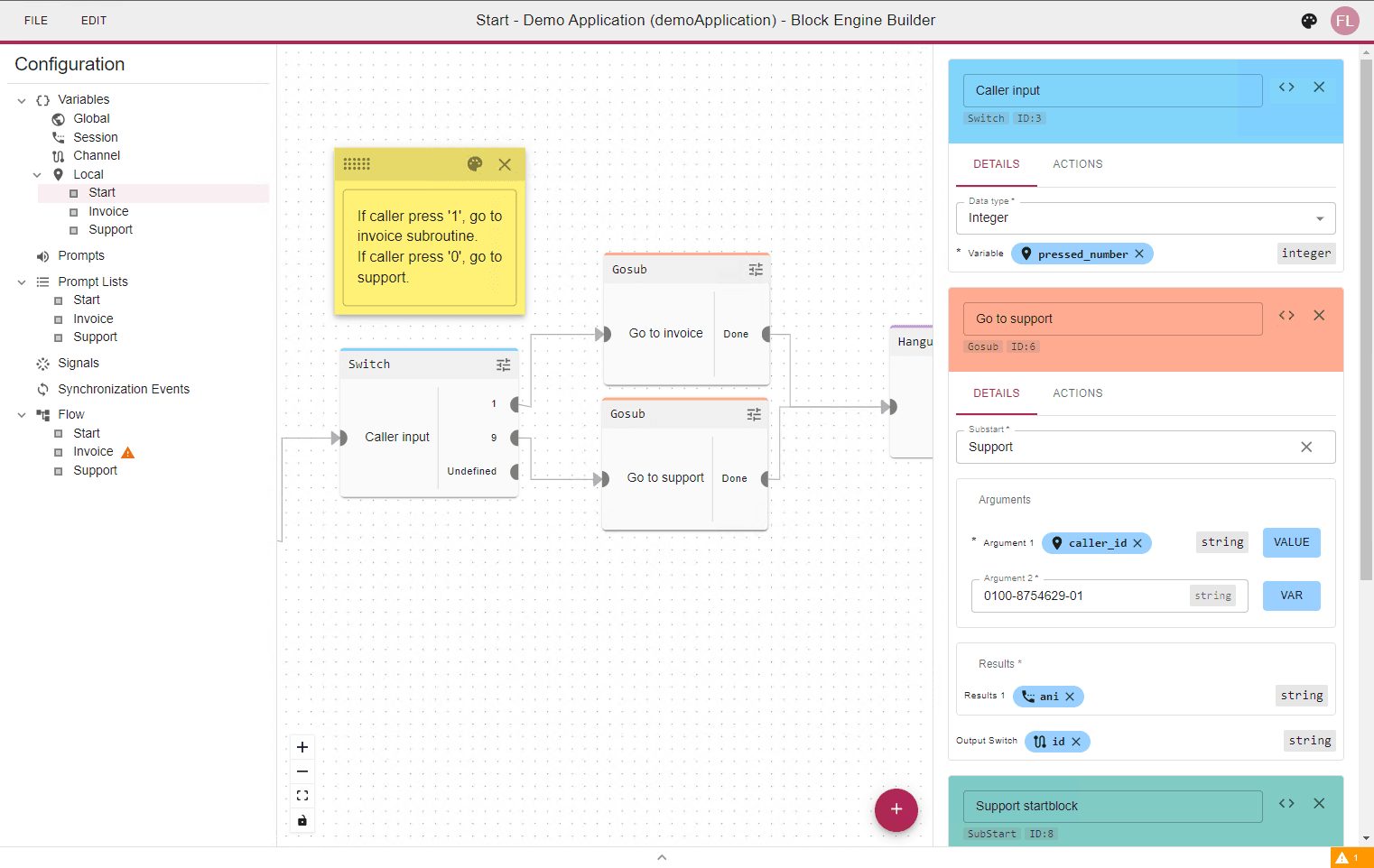Click the Synchronization Events icon
This screenshot has height=868, width=1374.
42,389
